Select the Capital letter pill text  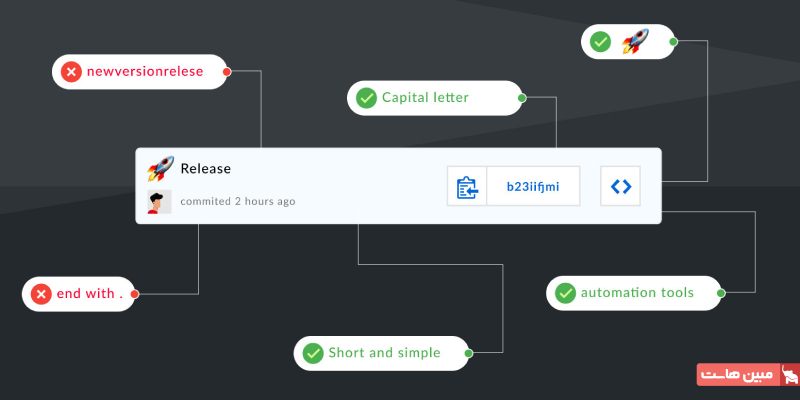click(425, 98)
